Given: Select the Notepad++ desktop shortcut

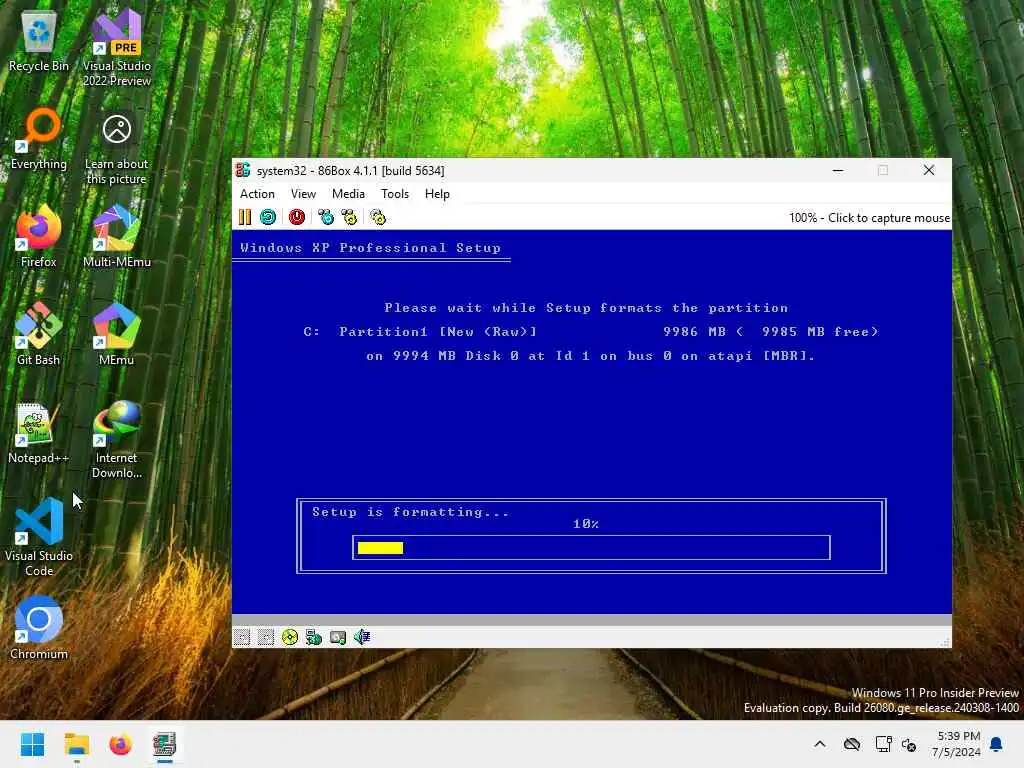Looking at the screenshot, I should pyautogui.click(x=39, y=434).
